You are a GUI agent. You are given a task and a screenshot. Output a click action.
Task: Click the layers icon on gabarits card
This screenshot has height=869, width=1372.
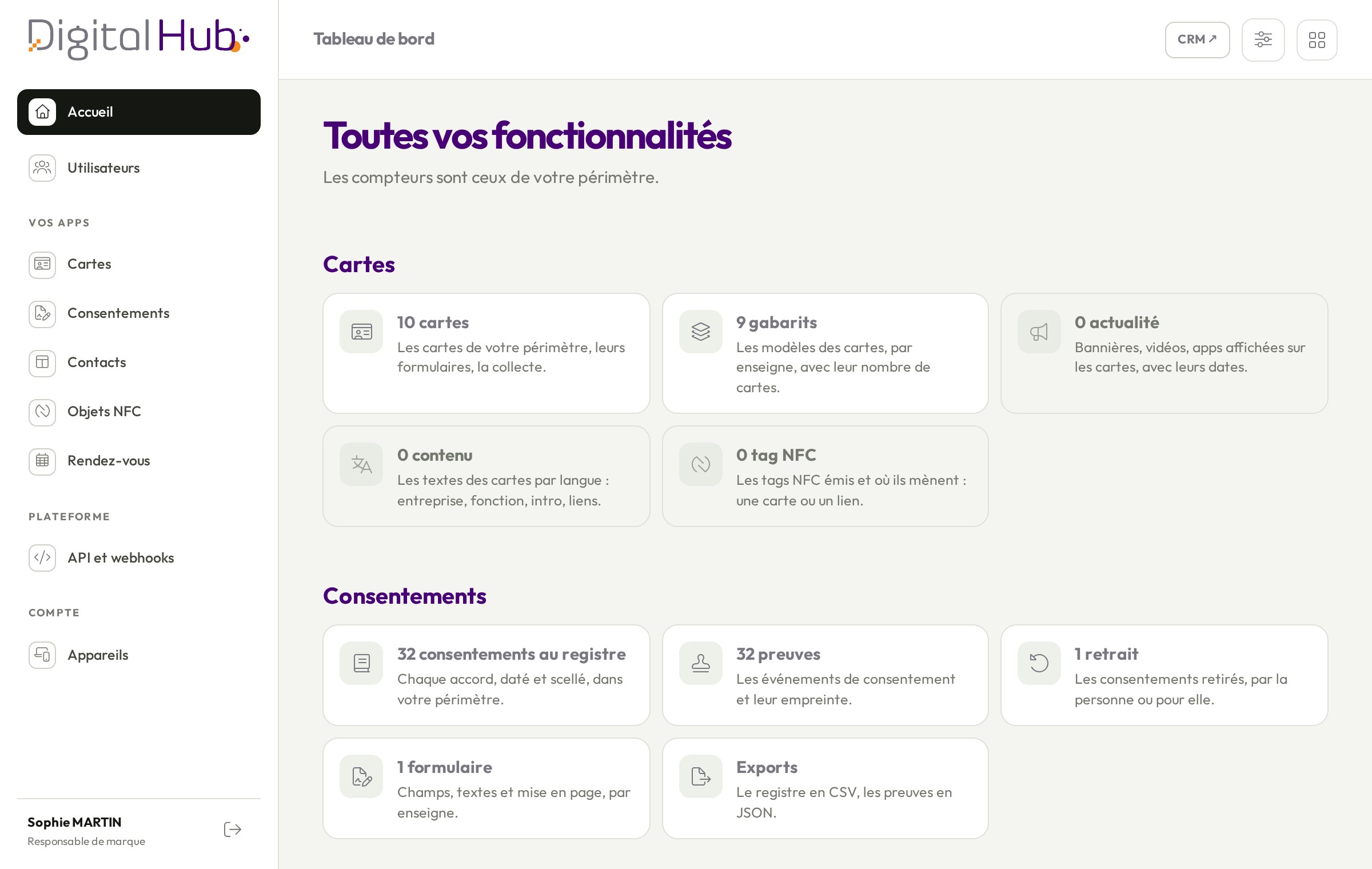pyautogui.click(x=701, y=332)
